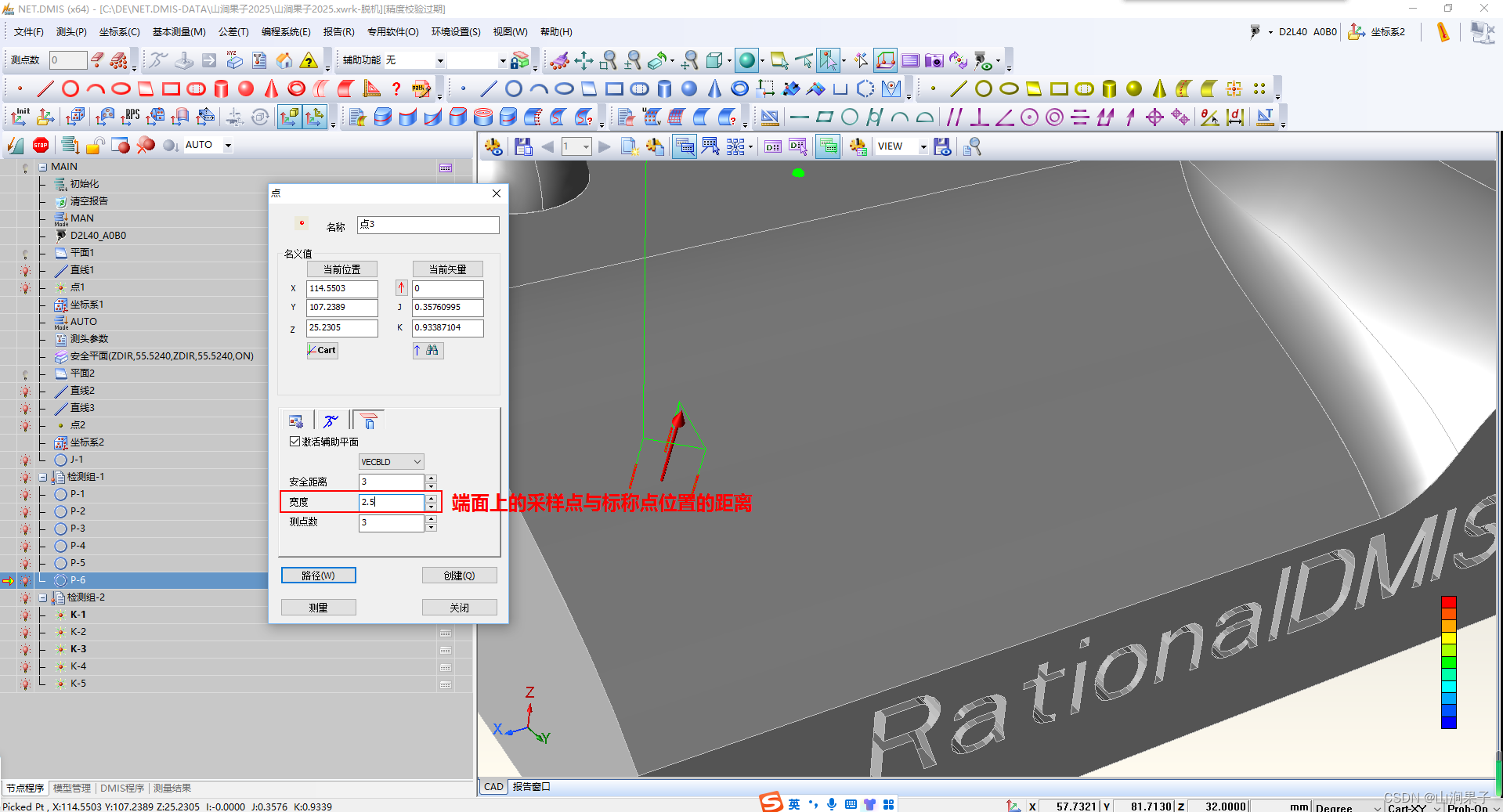Click the flip vector arrow button
Viewport: 1503px width, 812px height.
coord(401,287)
